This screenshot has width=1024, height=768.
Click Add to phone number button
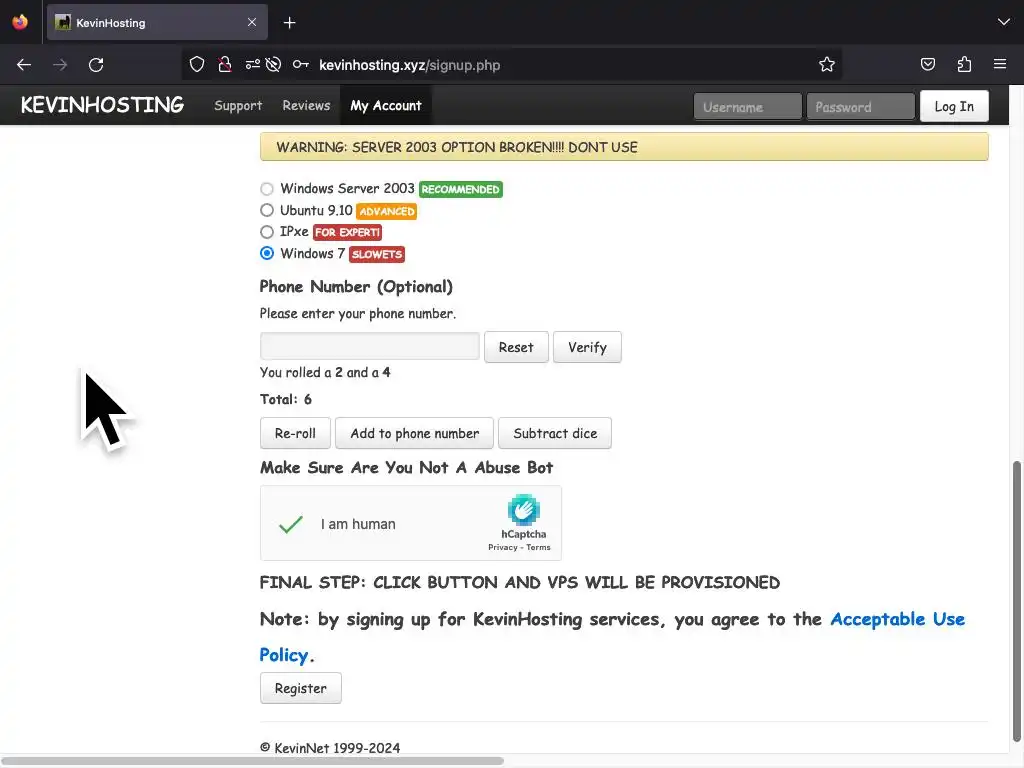tap(414, 433)
